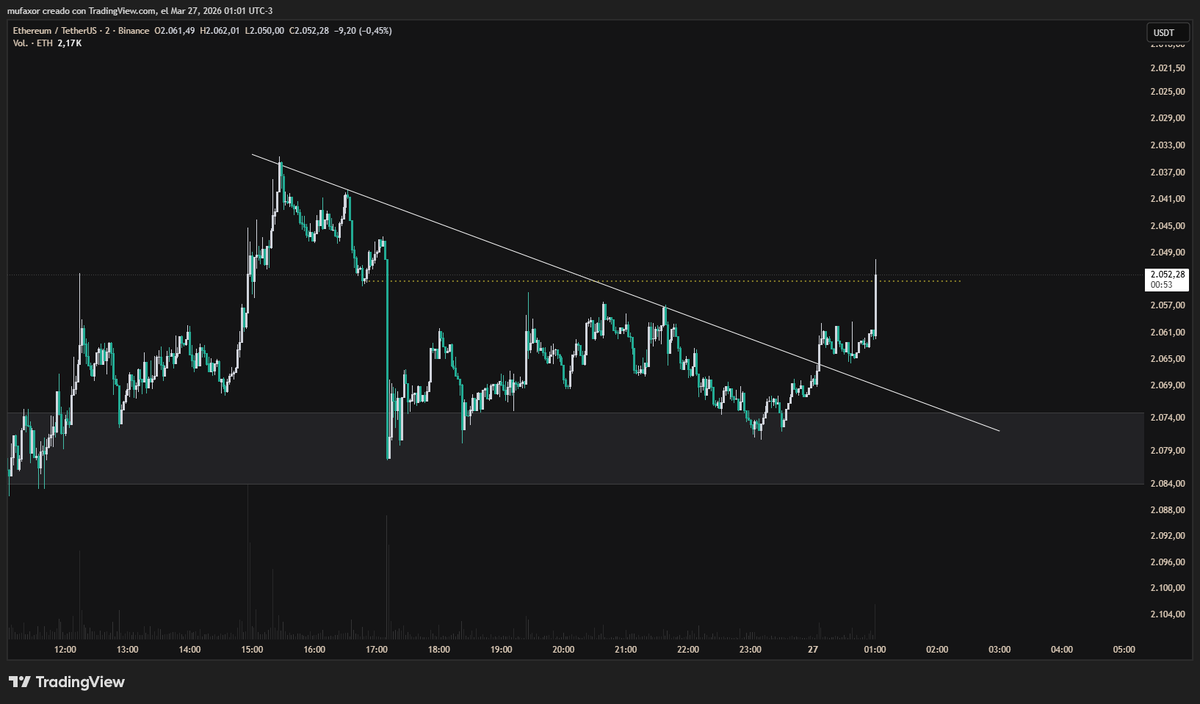Select the gray support zone rectangle
1200x704 pixels.
tap(575, 448)
